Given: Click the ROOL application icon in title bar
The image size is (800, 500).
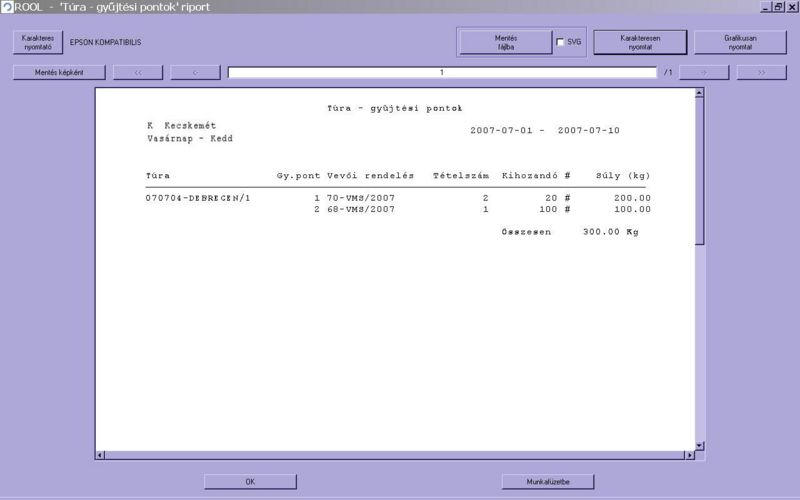Looking at the screenshot, I should 7,7.
